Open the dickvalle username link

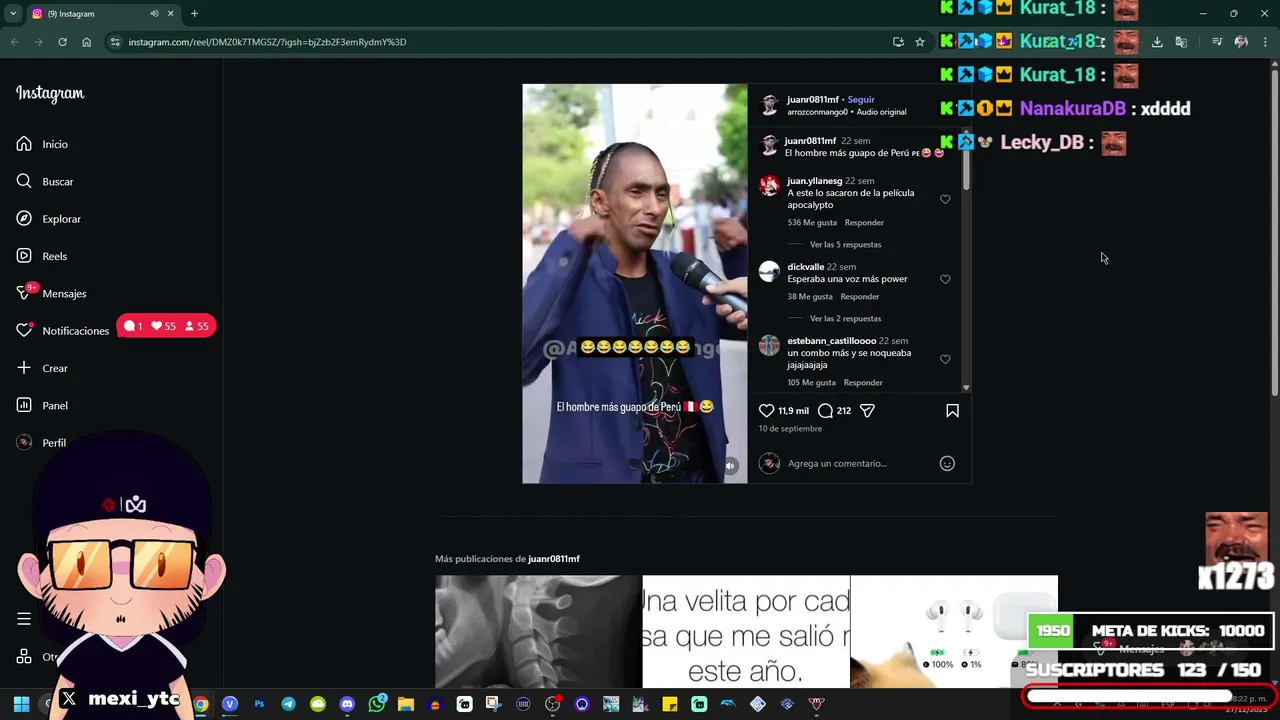(x=805, y=267)
